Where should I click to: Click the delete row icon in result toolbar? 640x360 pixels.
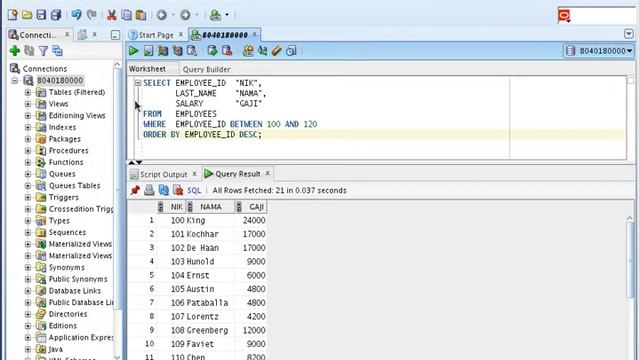click(178, 190)
